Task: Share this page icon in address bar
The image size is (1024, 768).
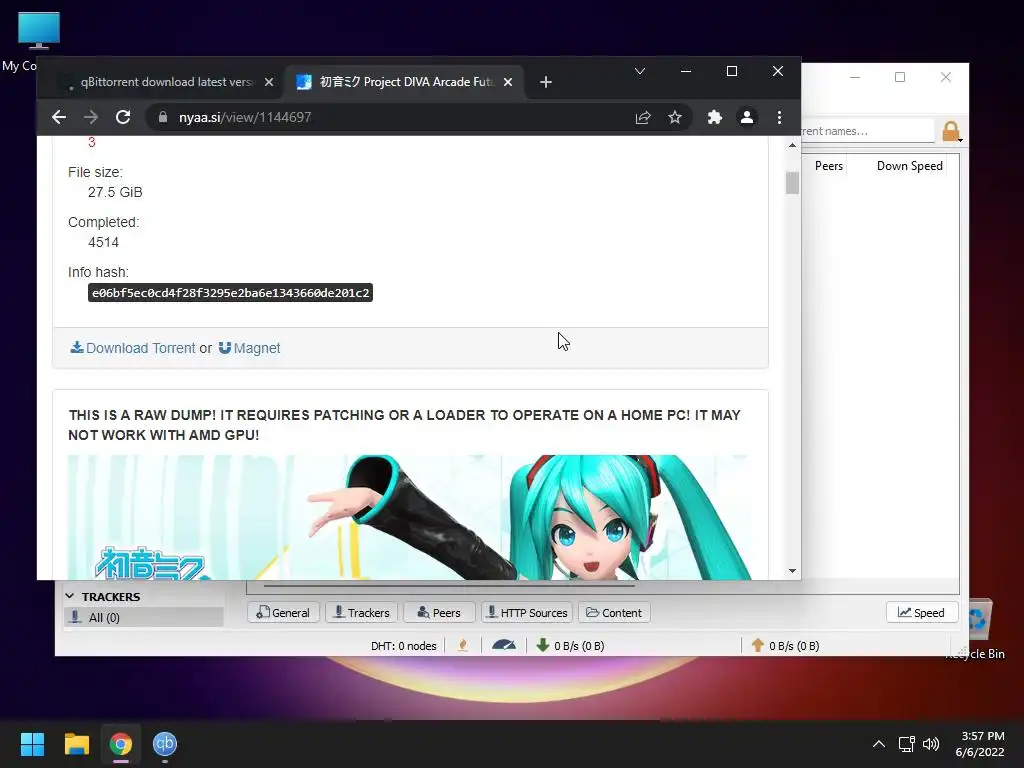Action: (643, 118)
